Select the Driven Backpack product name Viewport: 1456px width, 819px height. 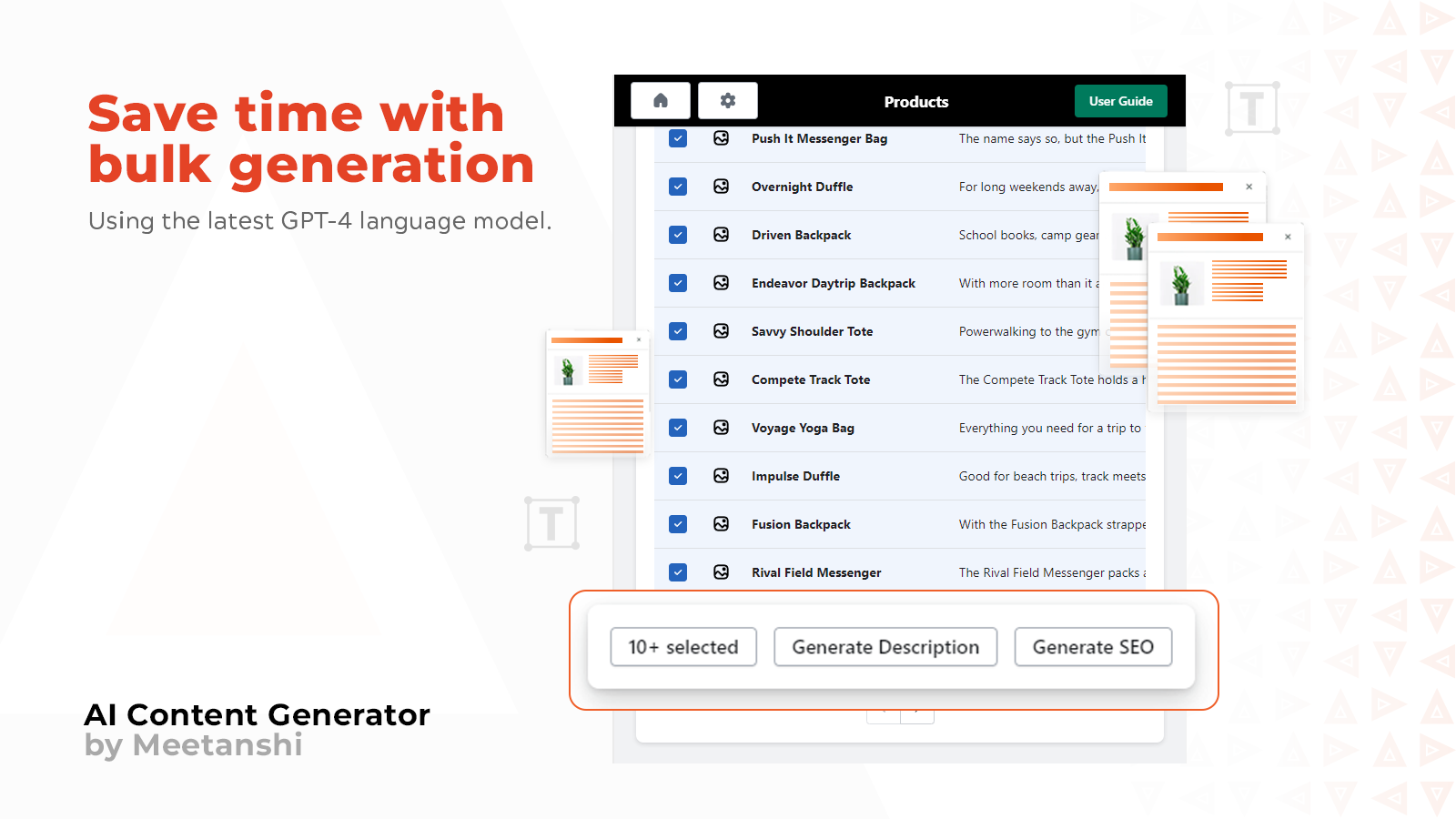[x=802, y=235]
